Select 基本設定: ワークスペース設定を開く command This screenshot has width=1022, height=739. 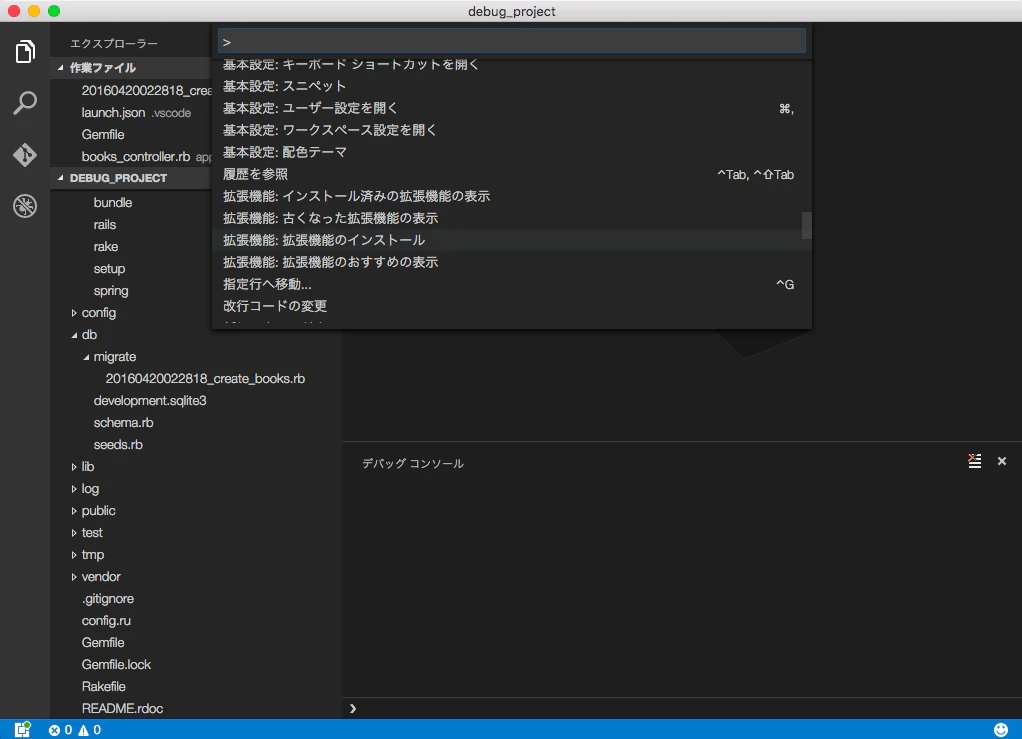pyautogui.click(x=512, y=130)
